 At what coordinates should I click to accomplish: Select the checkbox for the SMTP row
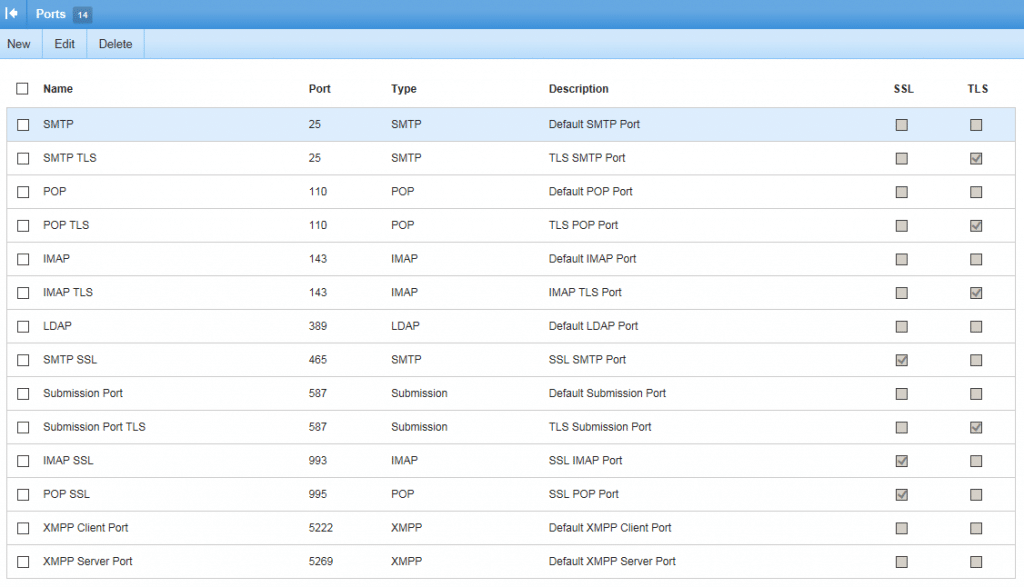[x=22, y=124]
